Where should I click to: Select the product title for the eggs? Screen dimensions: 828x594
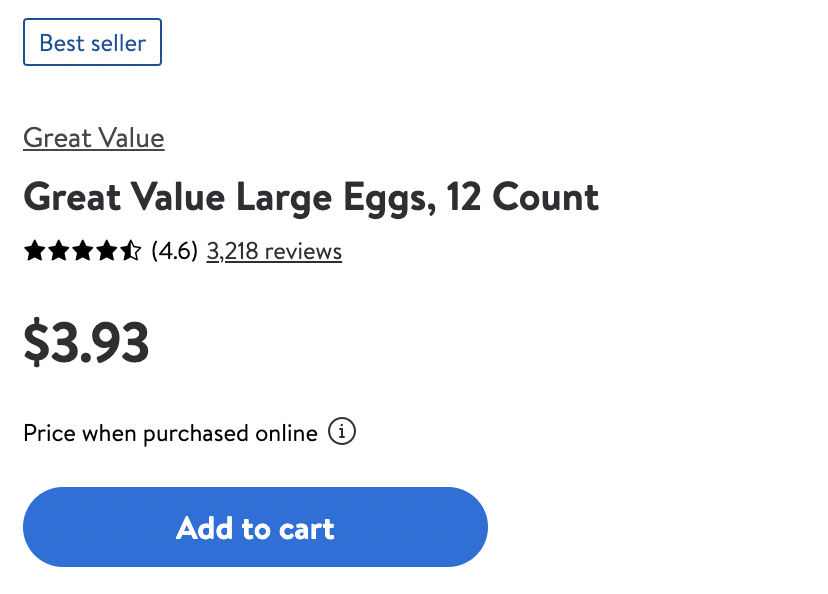pos(311,197)
